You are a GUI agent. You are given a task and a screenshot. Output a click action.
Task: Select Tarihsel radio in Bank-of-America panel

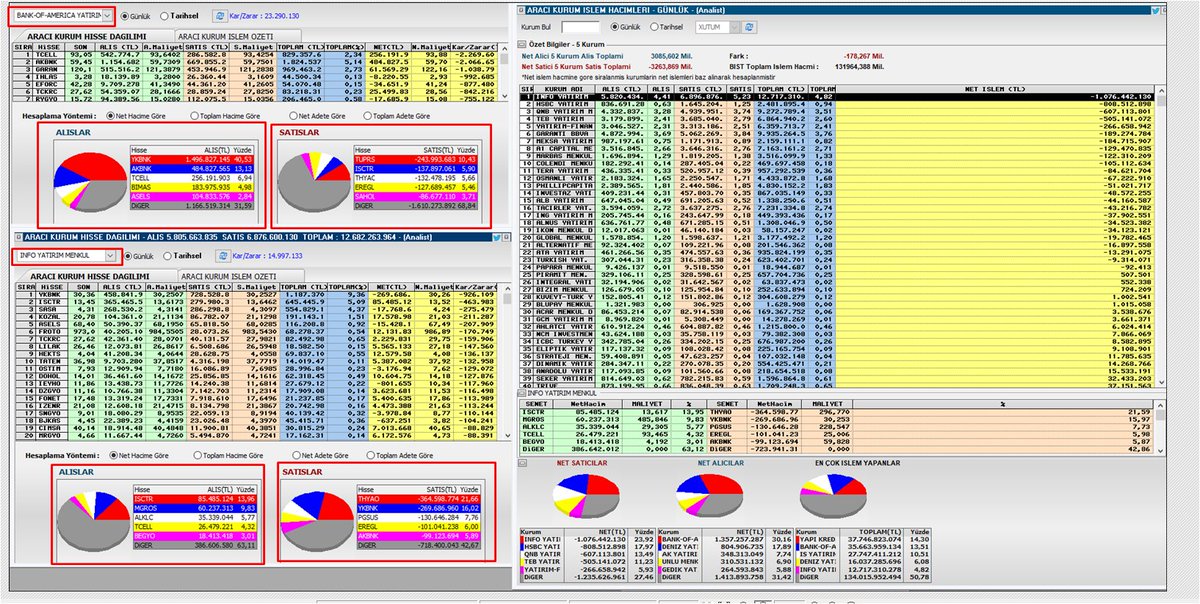(x=180, y=18)
